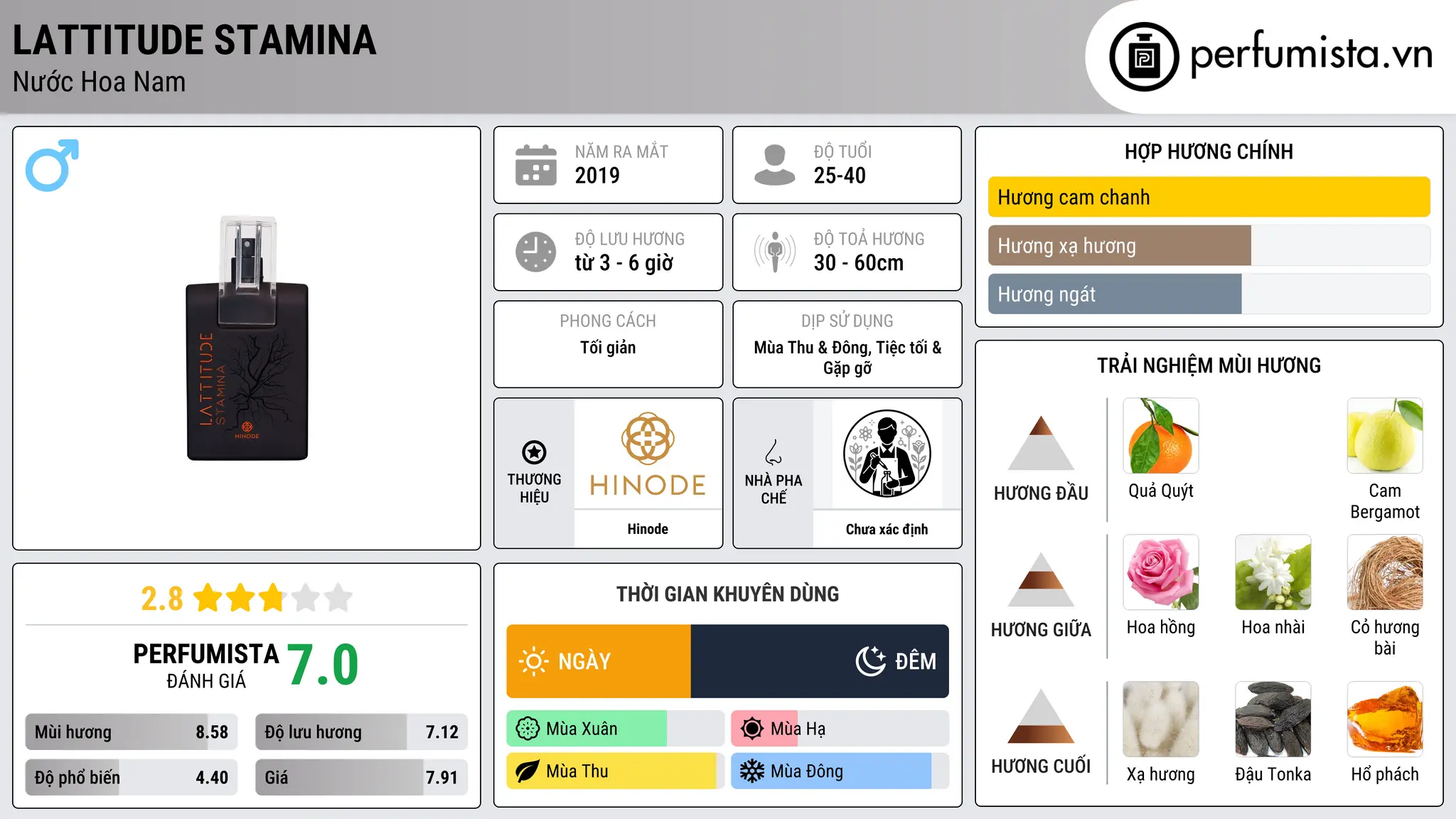Click the snowflake icon for Mùa Đông

click(752, 771)
